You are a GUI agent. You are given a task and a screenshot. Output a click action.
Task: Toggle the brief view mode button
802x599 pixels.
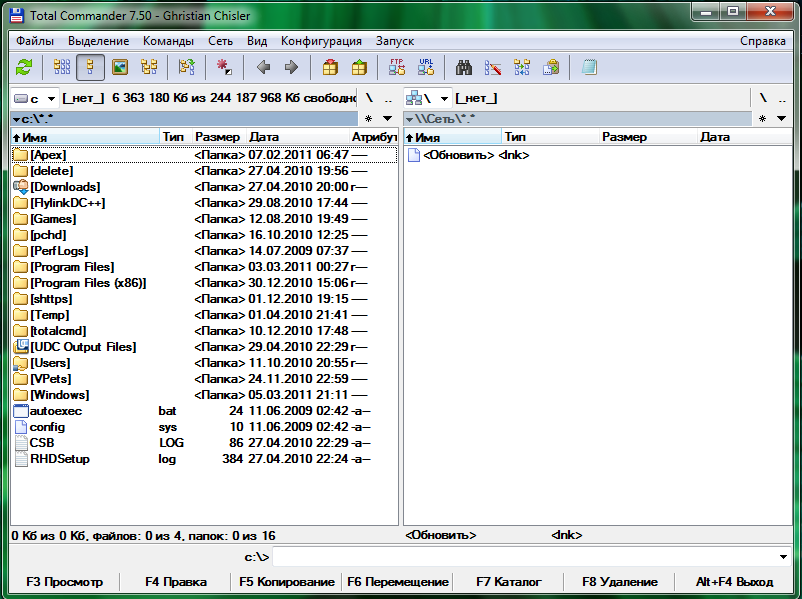62,68
